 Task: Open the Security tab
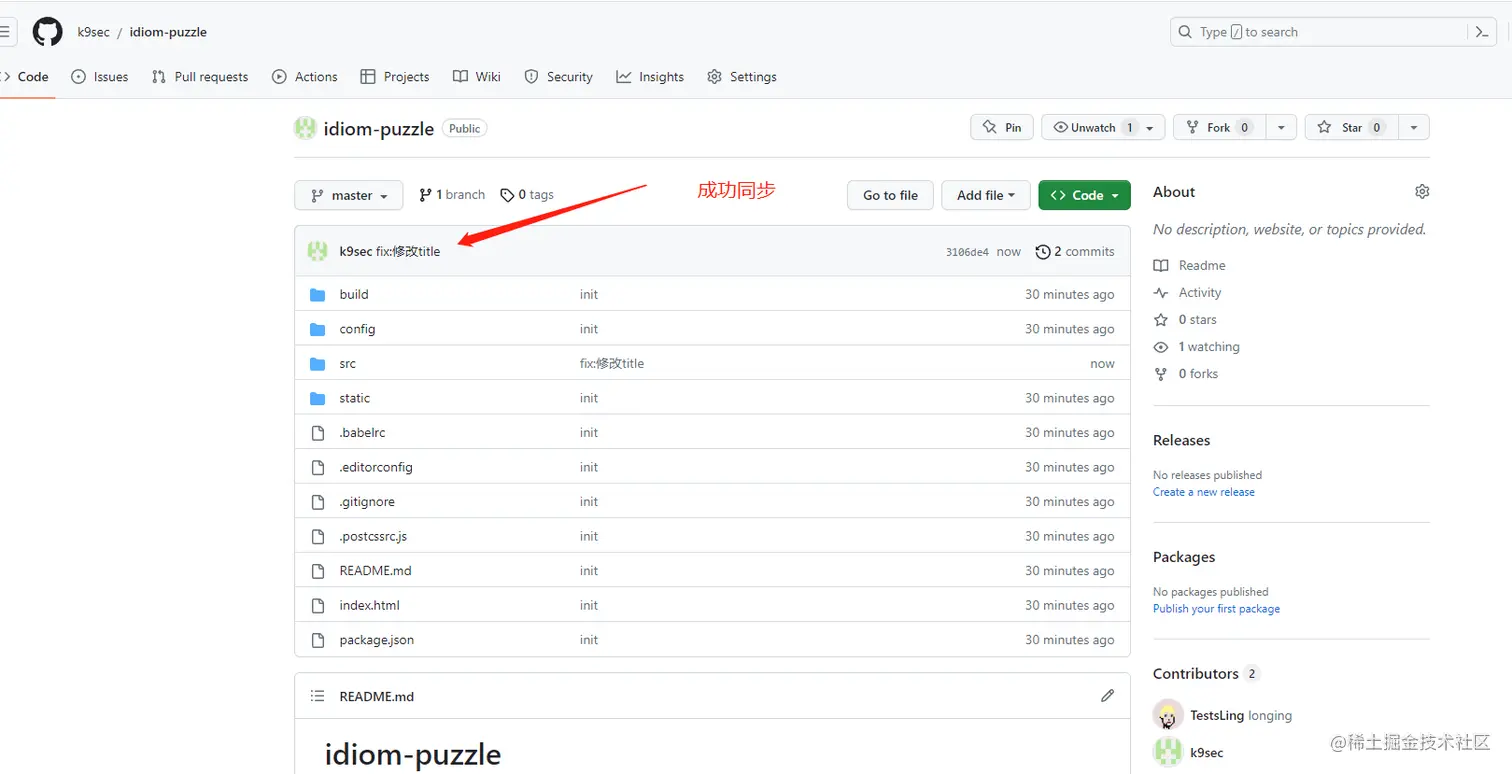click(x=559, y=77)
